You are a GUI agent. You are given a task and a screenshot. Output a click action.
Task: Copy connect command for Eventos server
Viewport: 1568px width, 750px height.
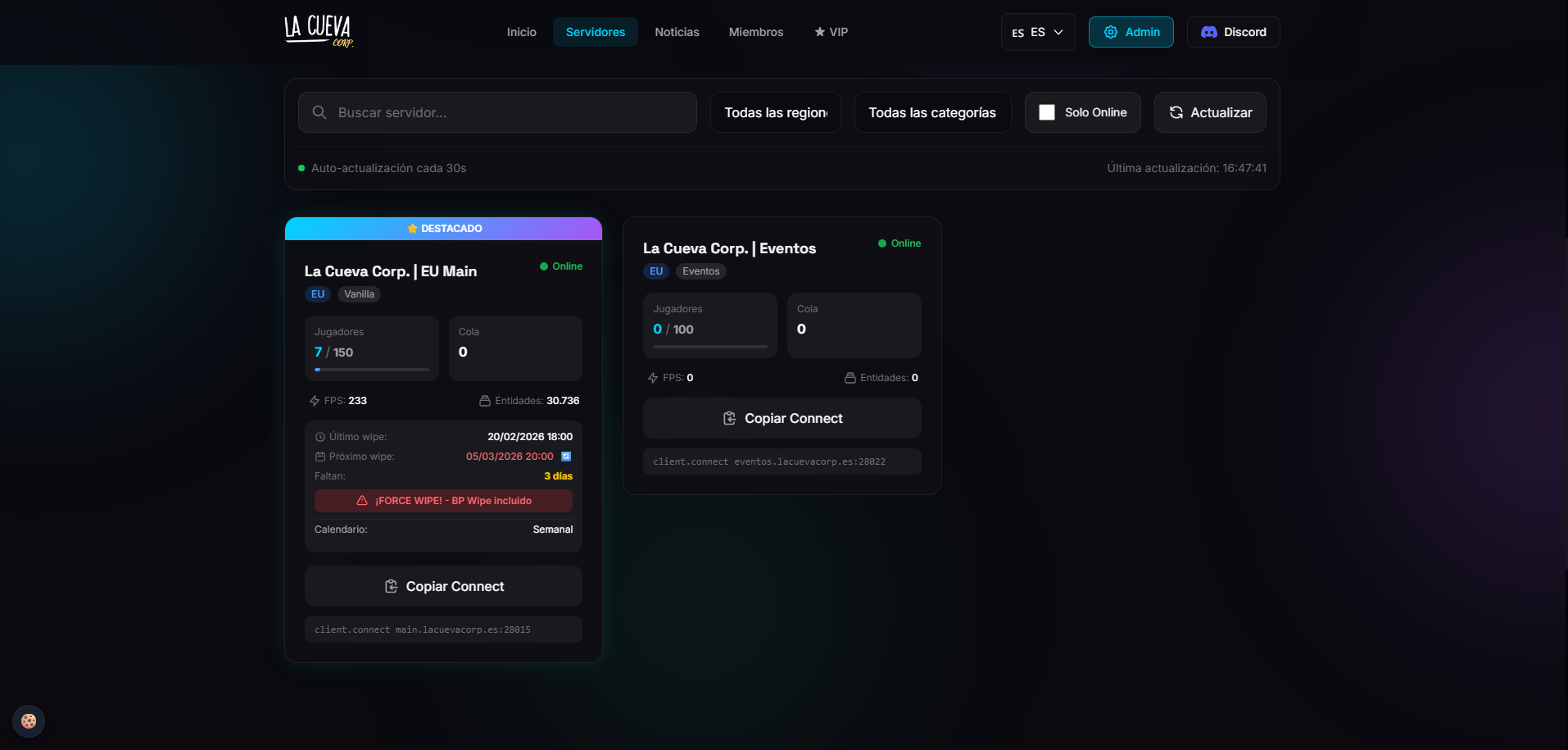tap(782, 418)
